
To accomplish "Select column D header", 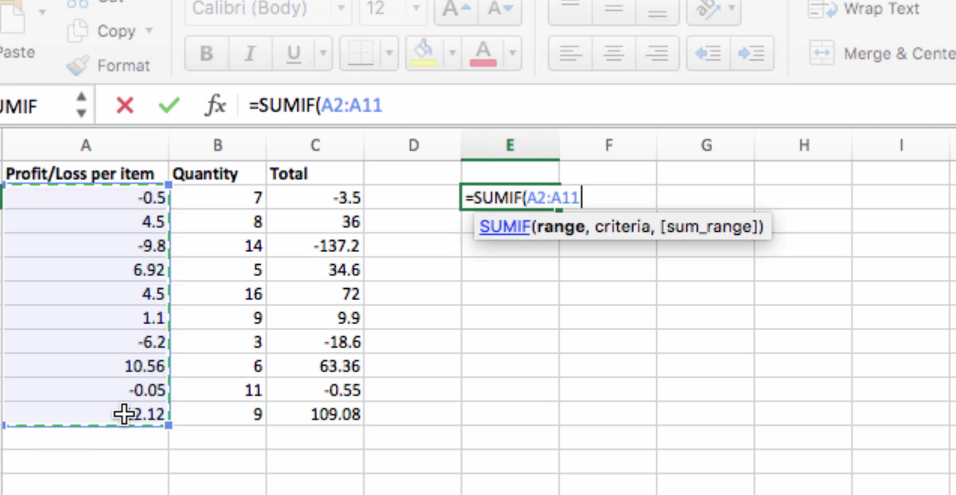I will [x=413, y=145].
